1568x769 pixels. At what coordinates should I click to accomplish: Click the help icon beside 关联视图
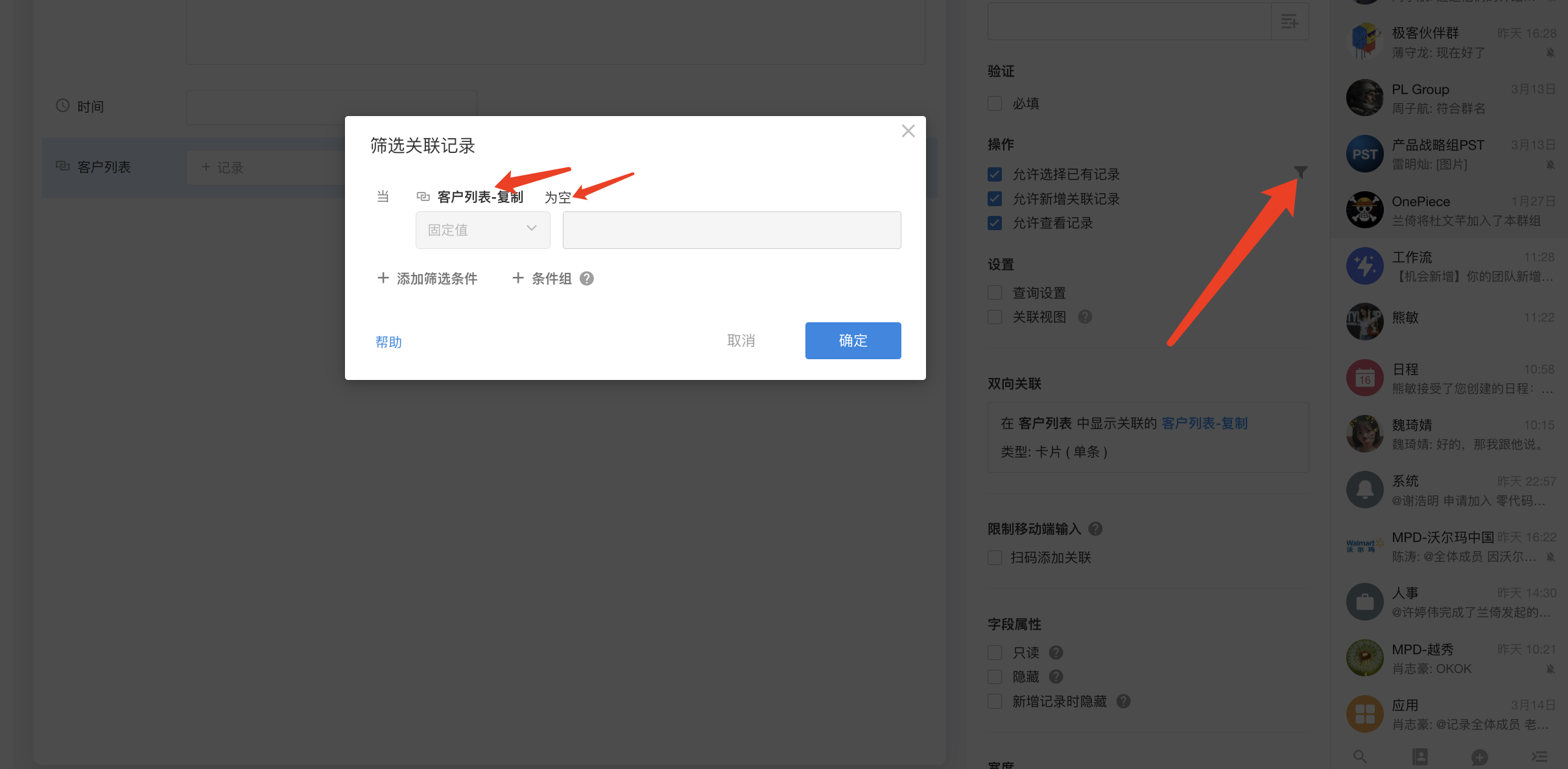point(1085,316)
